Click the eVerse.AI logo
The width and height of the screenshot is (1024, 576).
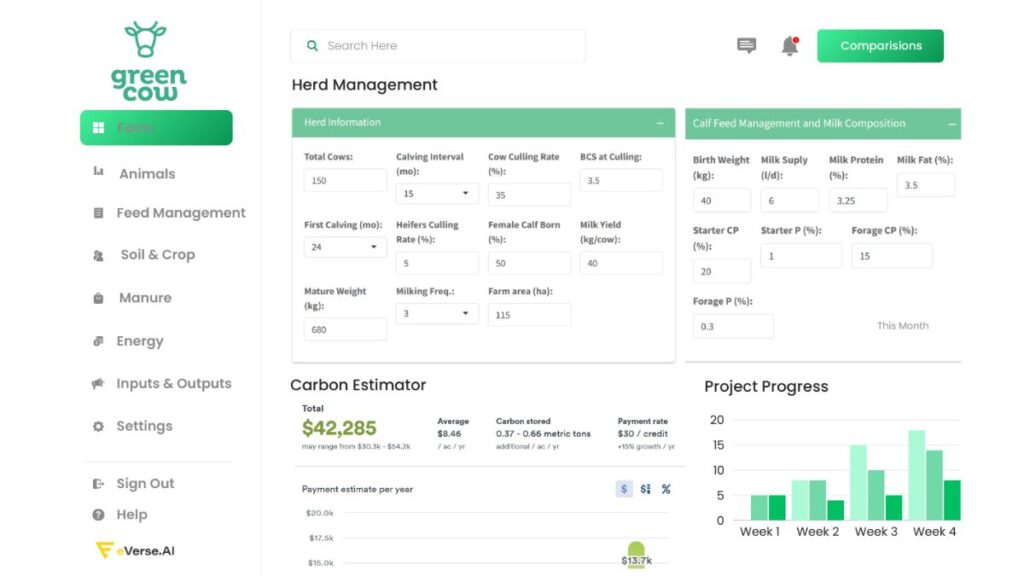tap(135, 550)
